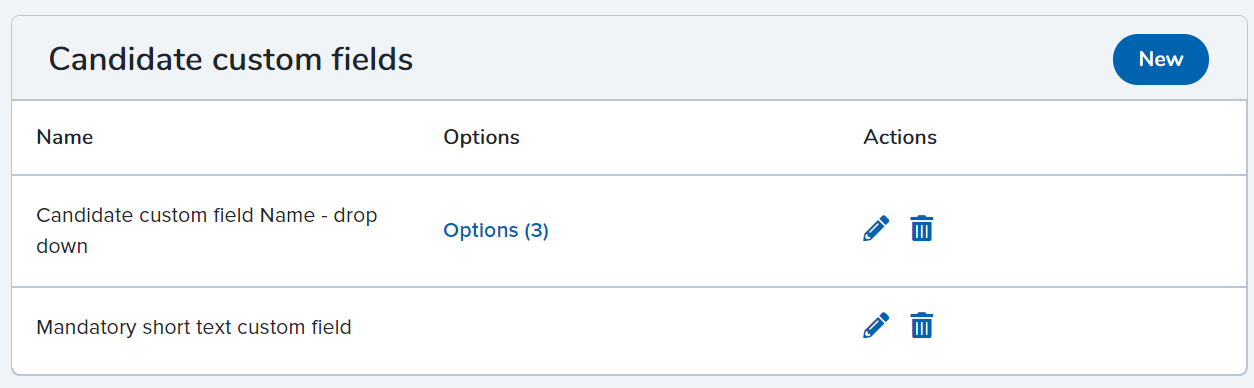Select the Mandatory short text custom field text
Screen dimensions: 1254x388
coord(194,327)
